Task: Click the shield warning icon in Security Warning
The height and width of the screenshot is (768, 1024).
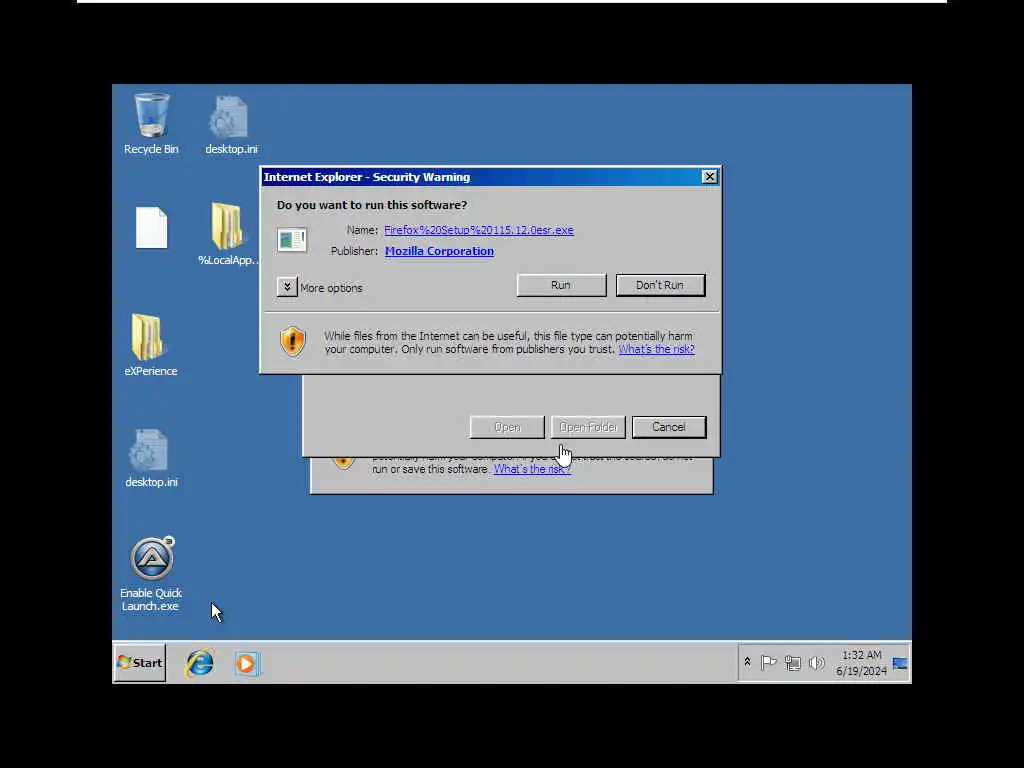Action: coord(293,341)
